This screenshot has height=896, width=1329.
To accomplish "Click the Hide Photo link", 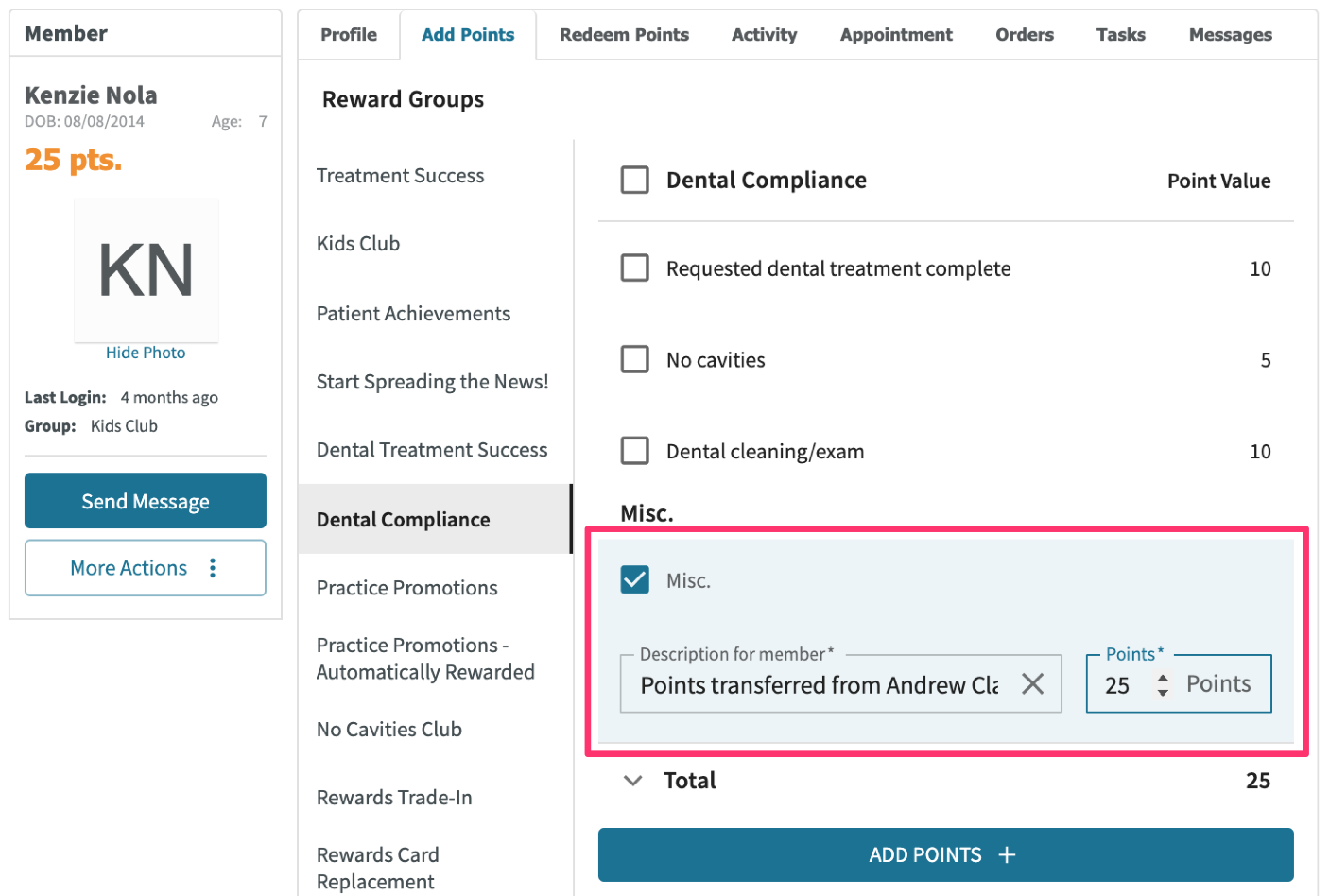I will click(146, 353).
